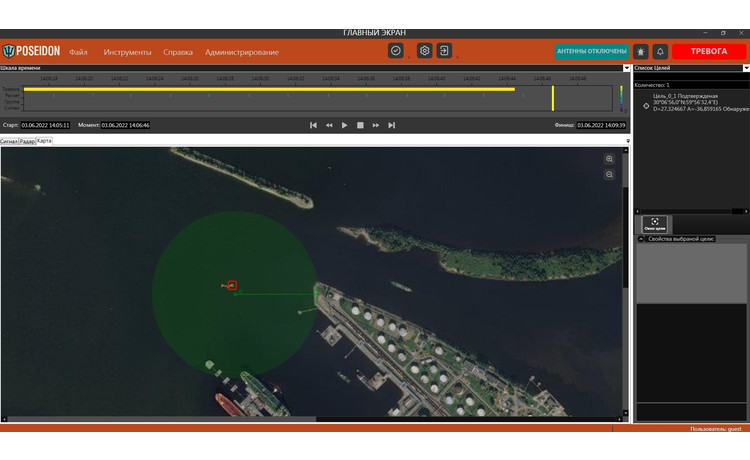
Task: Click the checkmark circle icon in header
Action: click(x=396, y=51)
